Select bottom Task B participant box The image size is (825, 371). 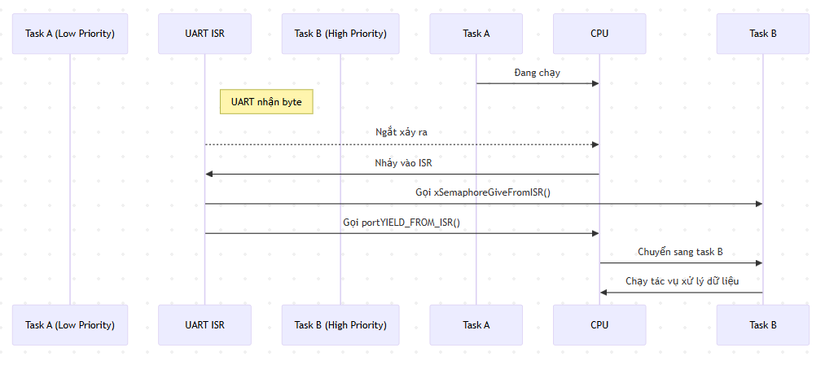763,325
